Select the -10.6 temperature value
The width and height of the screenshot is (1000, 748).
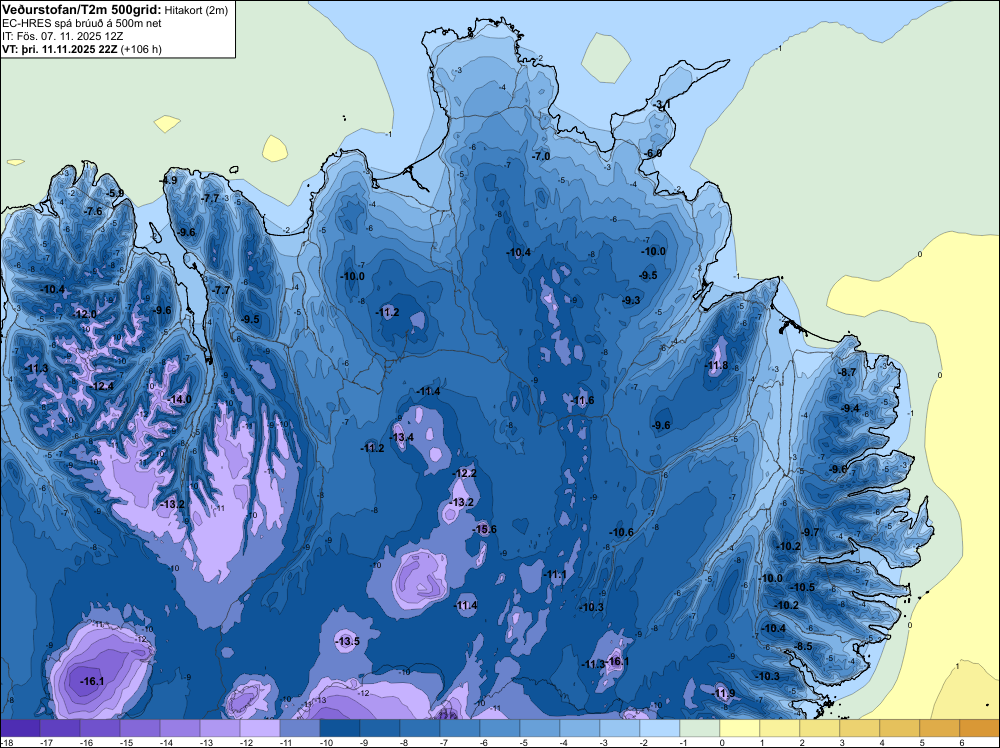click(x=622, y=532)
